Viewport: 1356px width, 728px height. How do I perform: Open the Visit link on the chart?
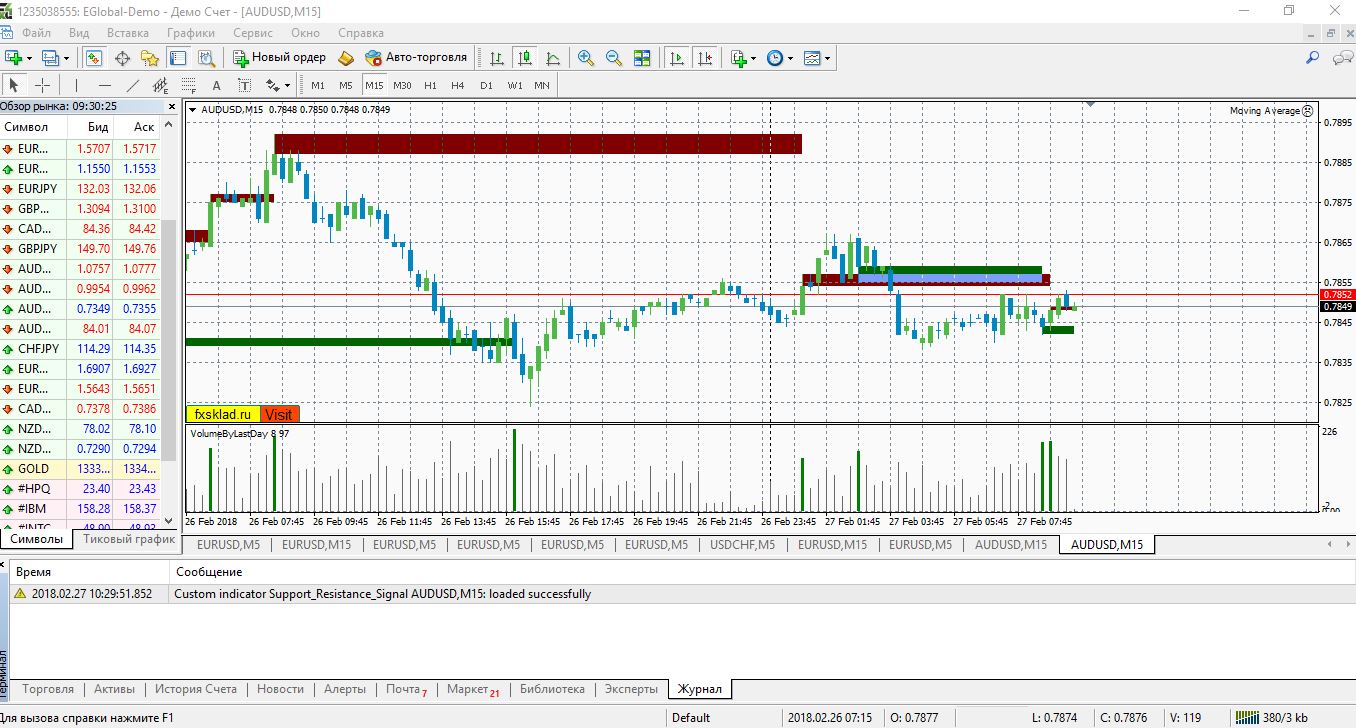(279, 414)
